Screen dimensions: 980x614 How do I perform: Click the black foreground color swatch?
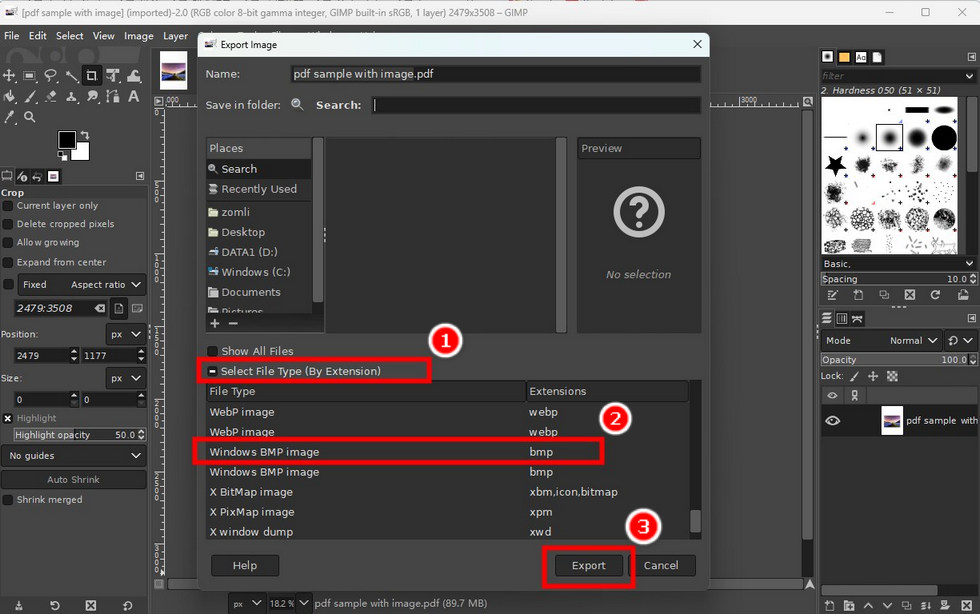pos(67,138)
